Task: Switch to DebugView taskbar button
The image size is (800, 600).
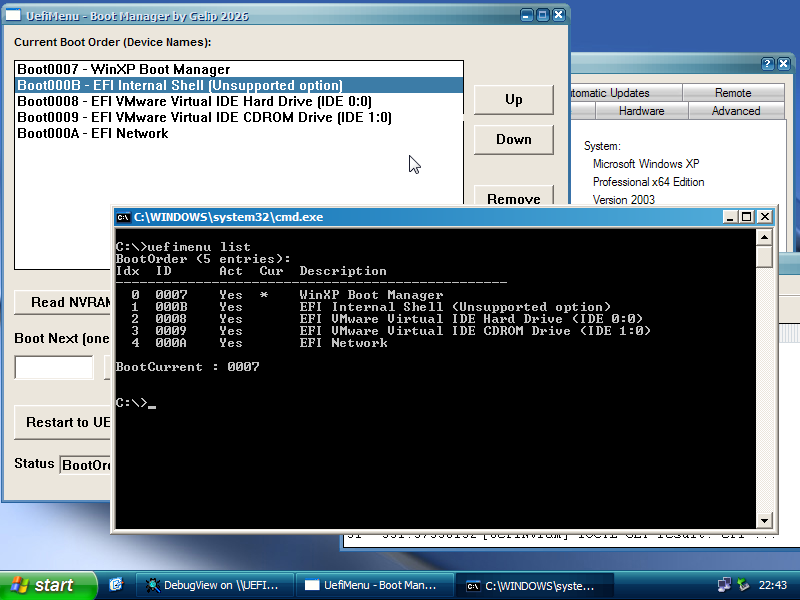Action: (x=215, y=585)
